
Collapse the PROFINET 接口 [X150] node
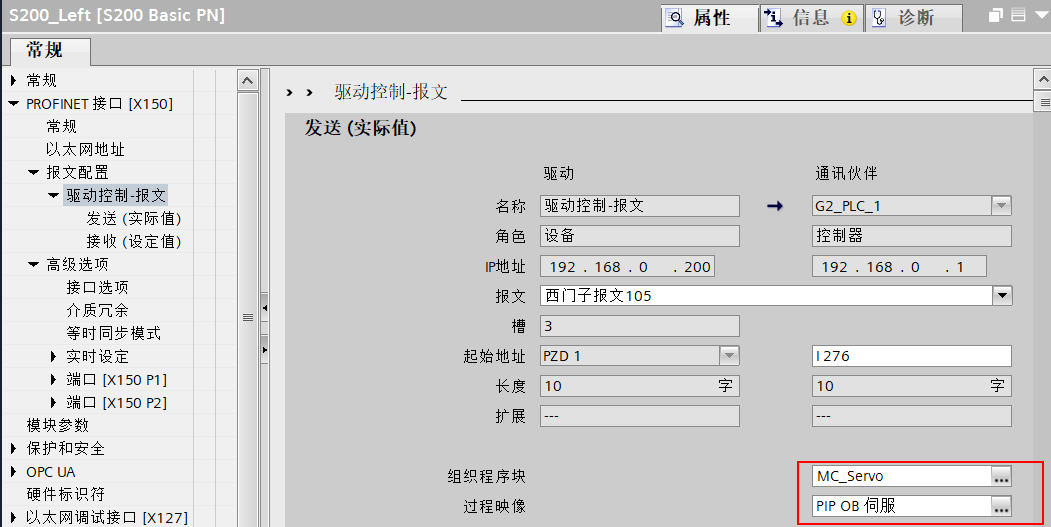(x=13, y=104)
